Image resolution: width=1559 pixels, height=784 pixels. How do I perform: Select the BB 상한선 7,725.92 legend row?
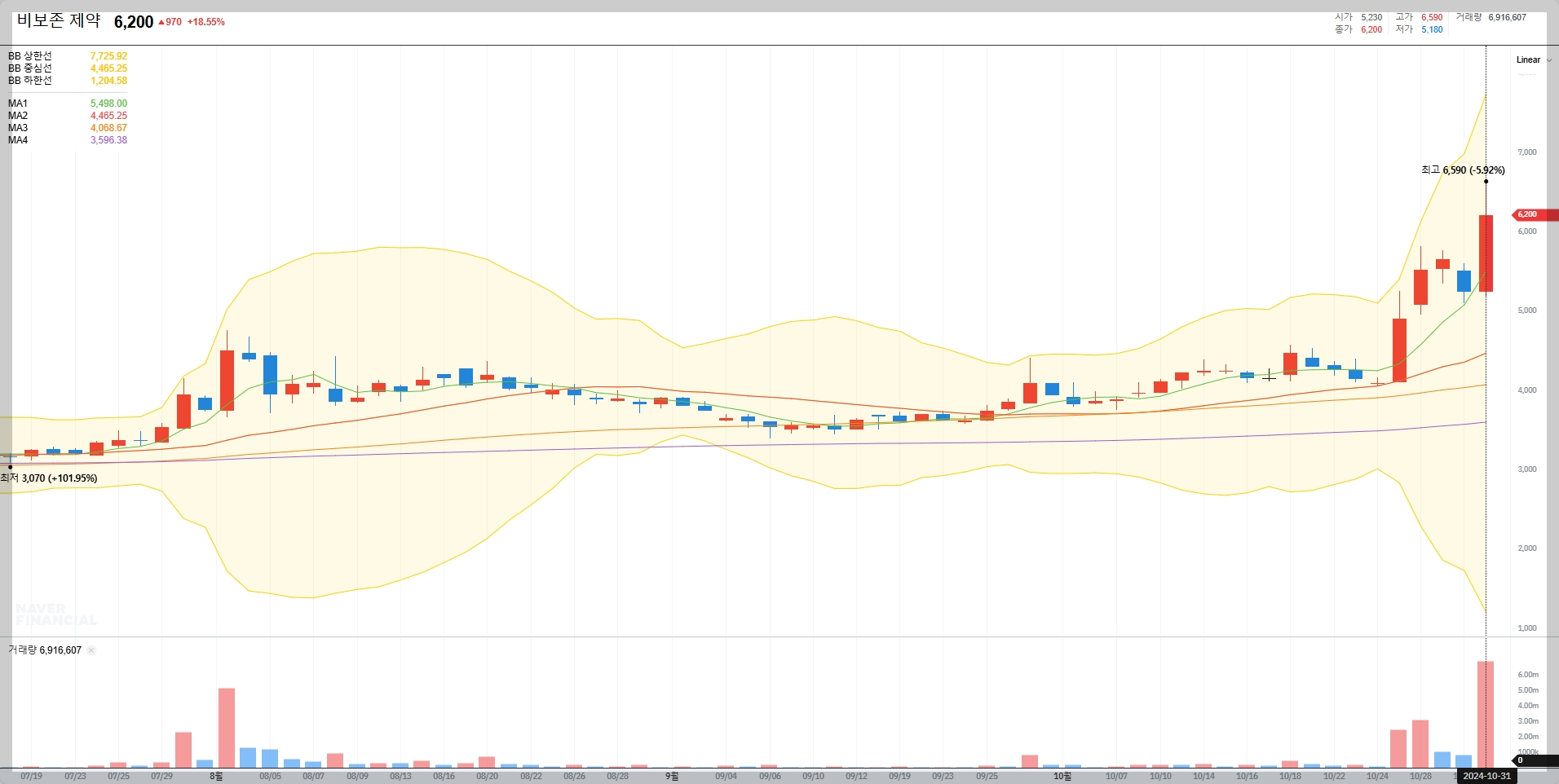(x=68, y=56)
